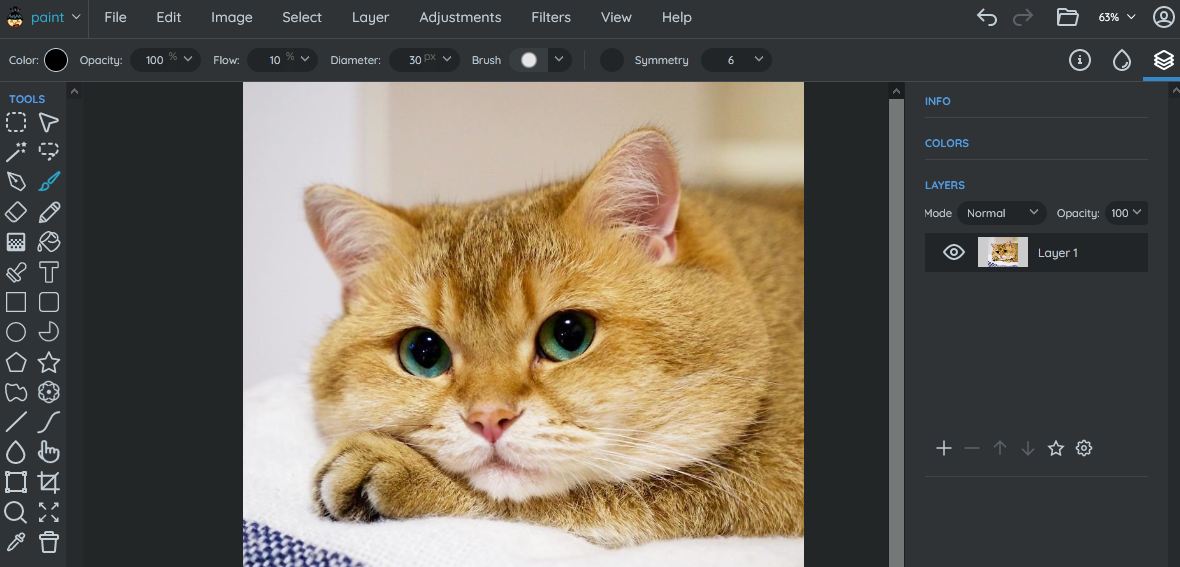Screen dimensions: 1180x567
Task: Open the File menu
Action: click(115, 17)
